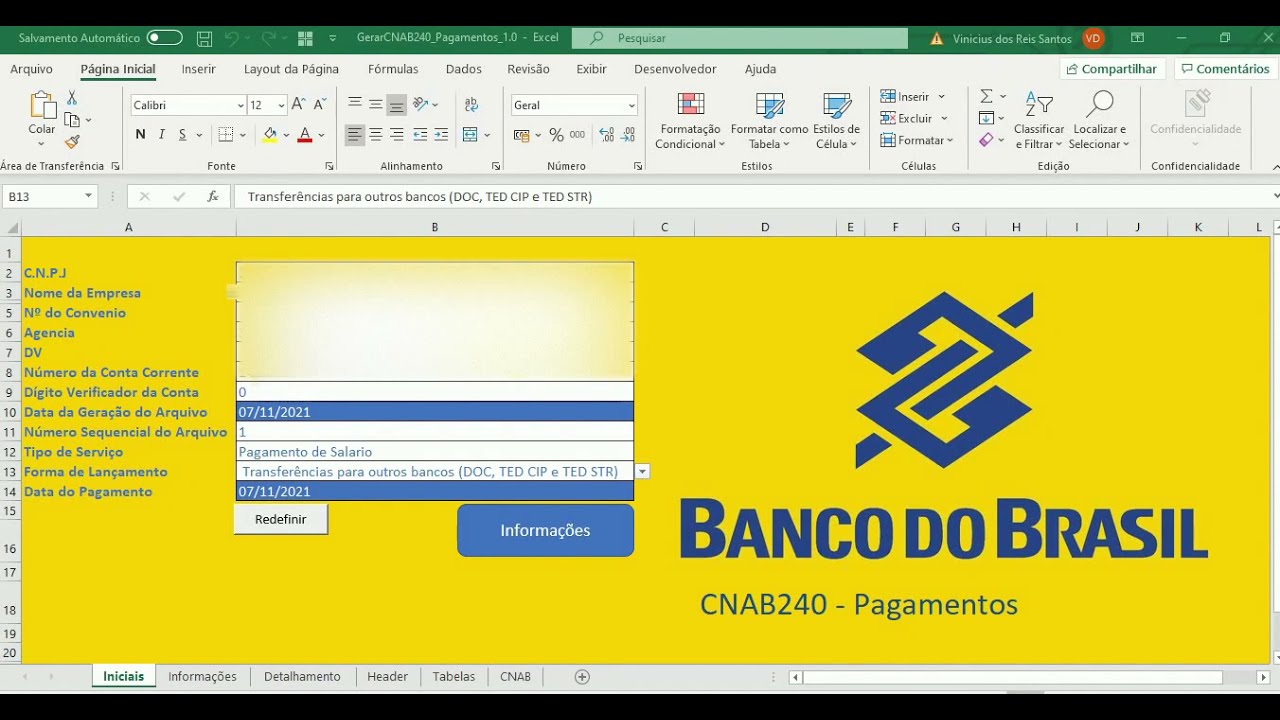
Task: Open Formatação Condicional menu
Action: click(690, 120)
